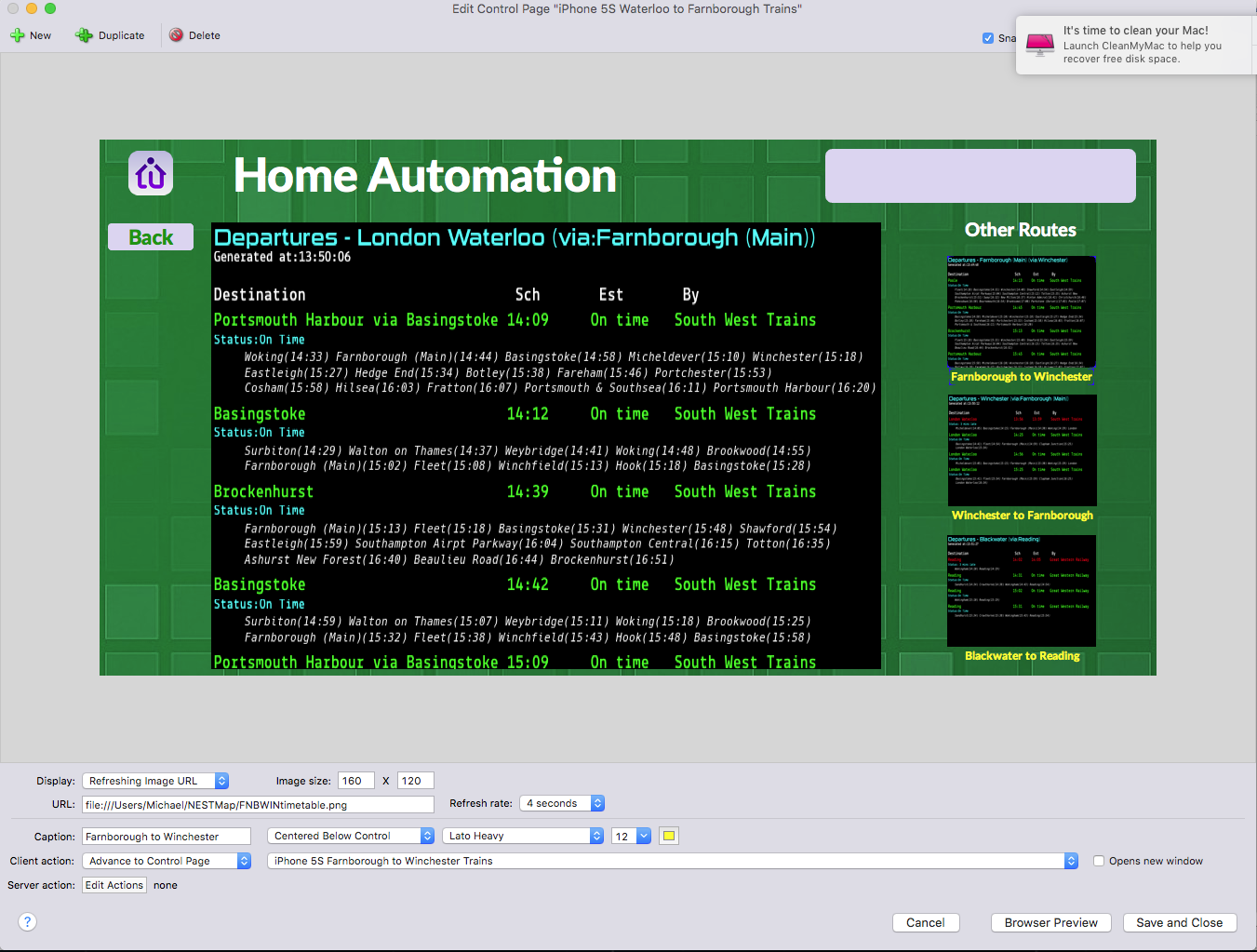Click the Delete toolbar button

tap(194, 35)
